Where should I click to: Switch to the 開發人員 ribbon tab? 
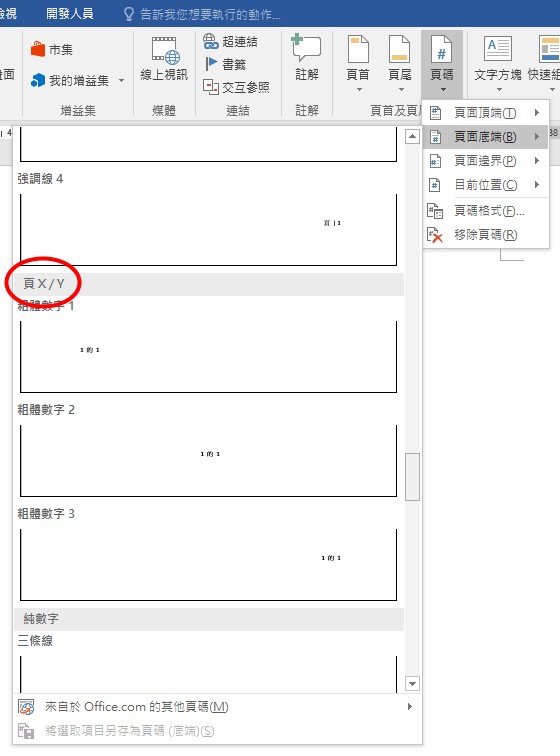pos(69,13)
